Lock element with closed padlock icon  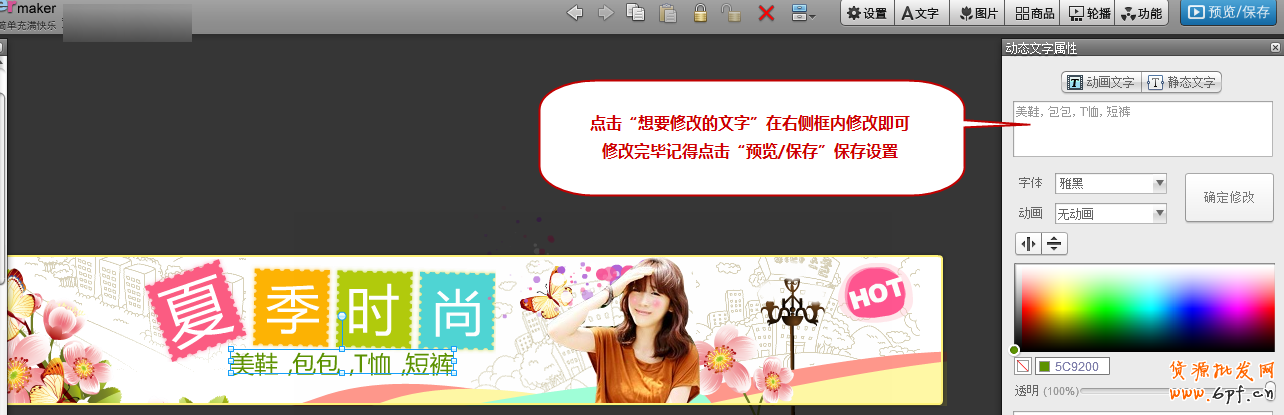pos(700,13)
